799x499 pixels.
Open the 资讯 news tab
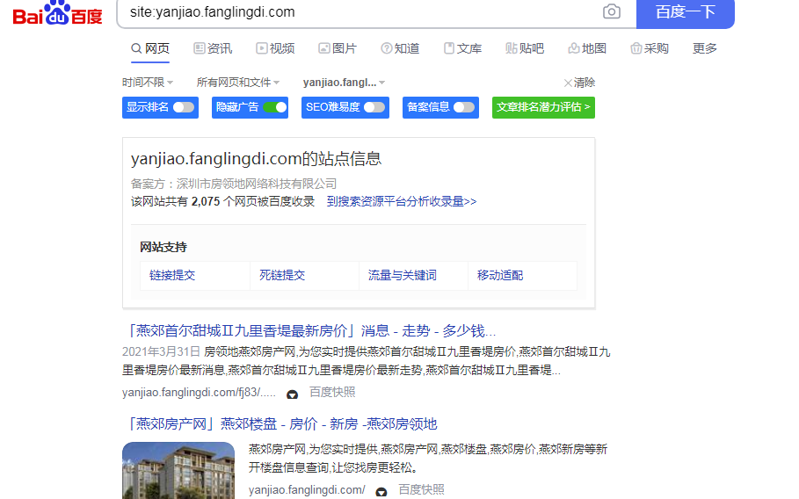212,48
